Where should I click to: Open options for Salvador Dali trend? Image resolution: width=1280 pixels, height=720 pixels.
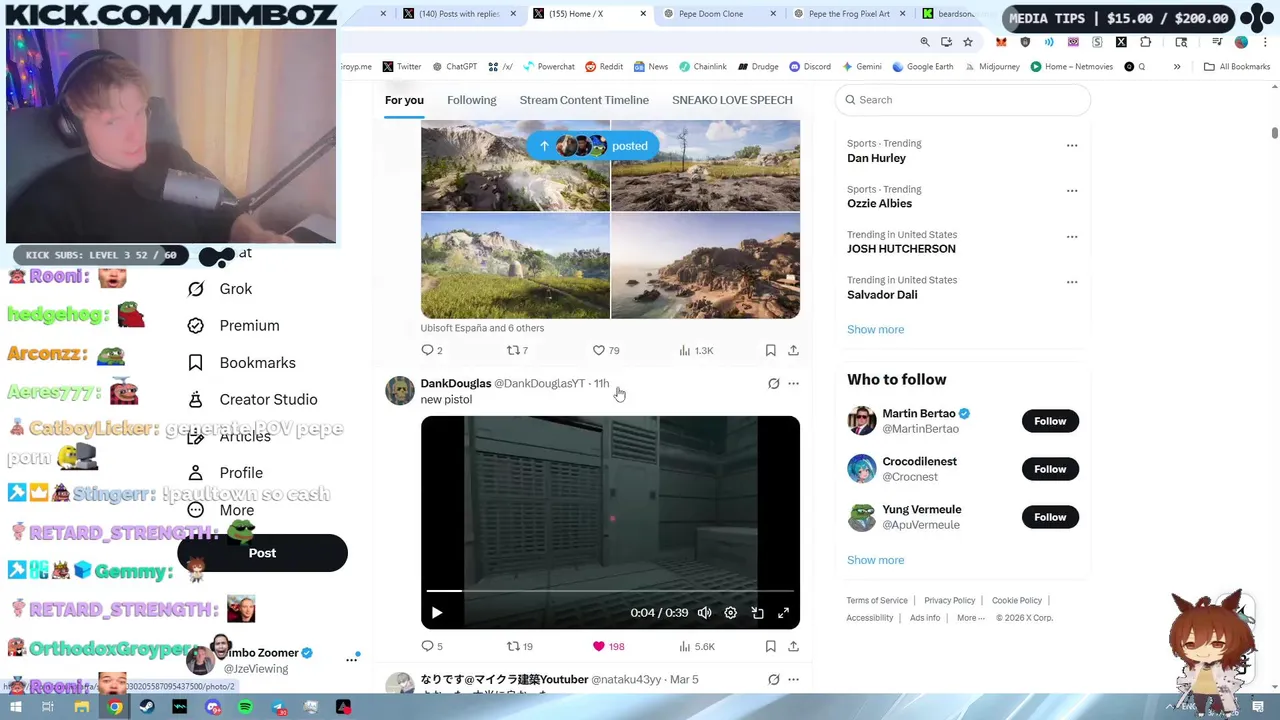click(x=1072, y=282)
